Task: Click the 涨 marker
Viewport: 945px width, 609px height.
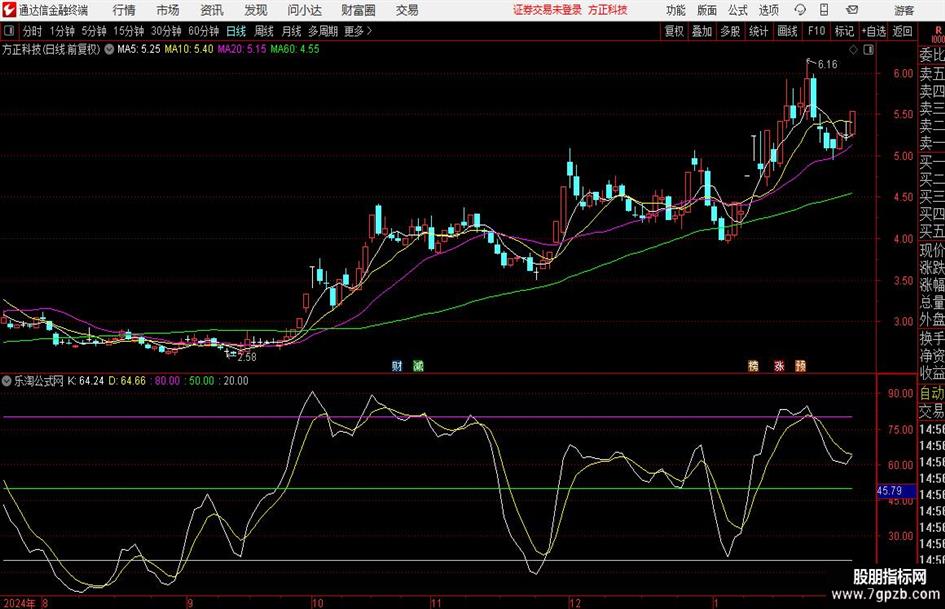Action: (x=779, y=366)
